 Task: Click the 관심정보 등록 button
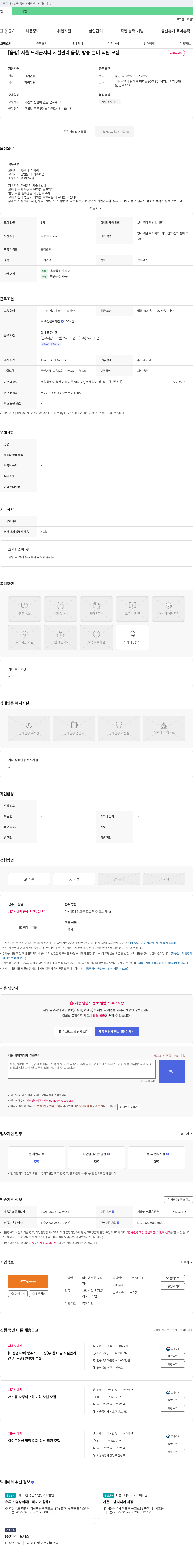click(x=75, y=132)
